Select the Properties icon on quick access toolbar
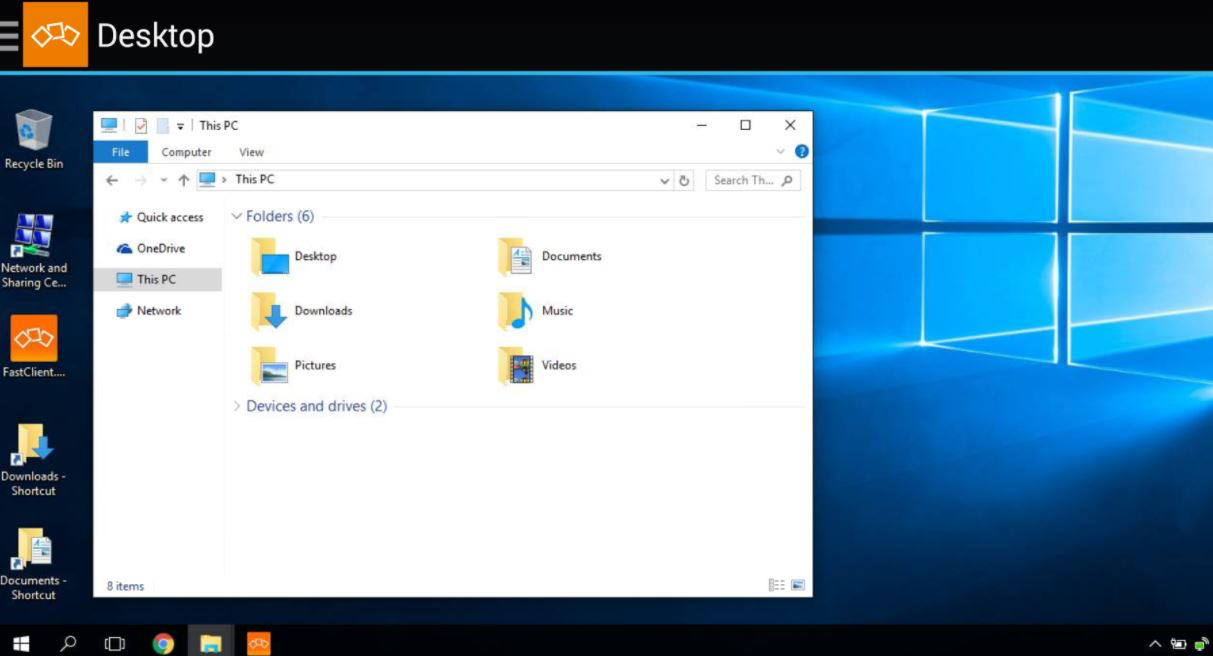The image size is (1213, 656). (140, 125)
